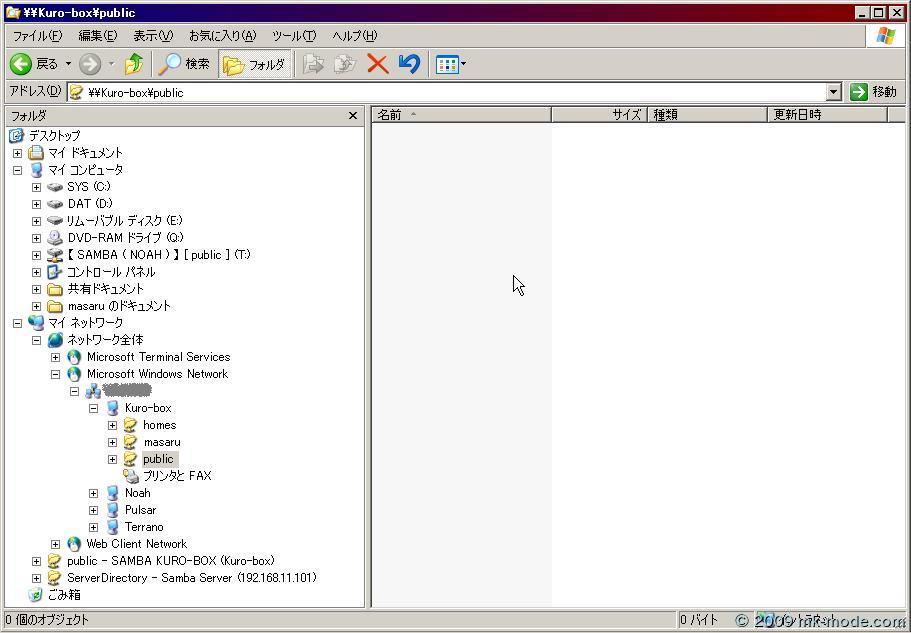Click the 移動 Go button
The width and height of the screenshot is (911, 633).
873,92
